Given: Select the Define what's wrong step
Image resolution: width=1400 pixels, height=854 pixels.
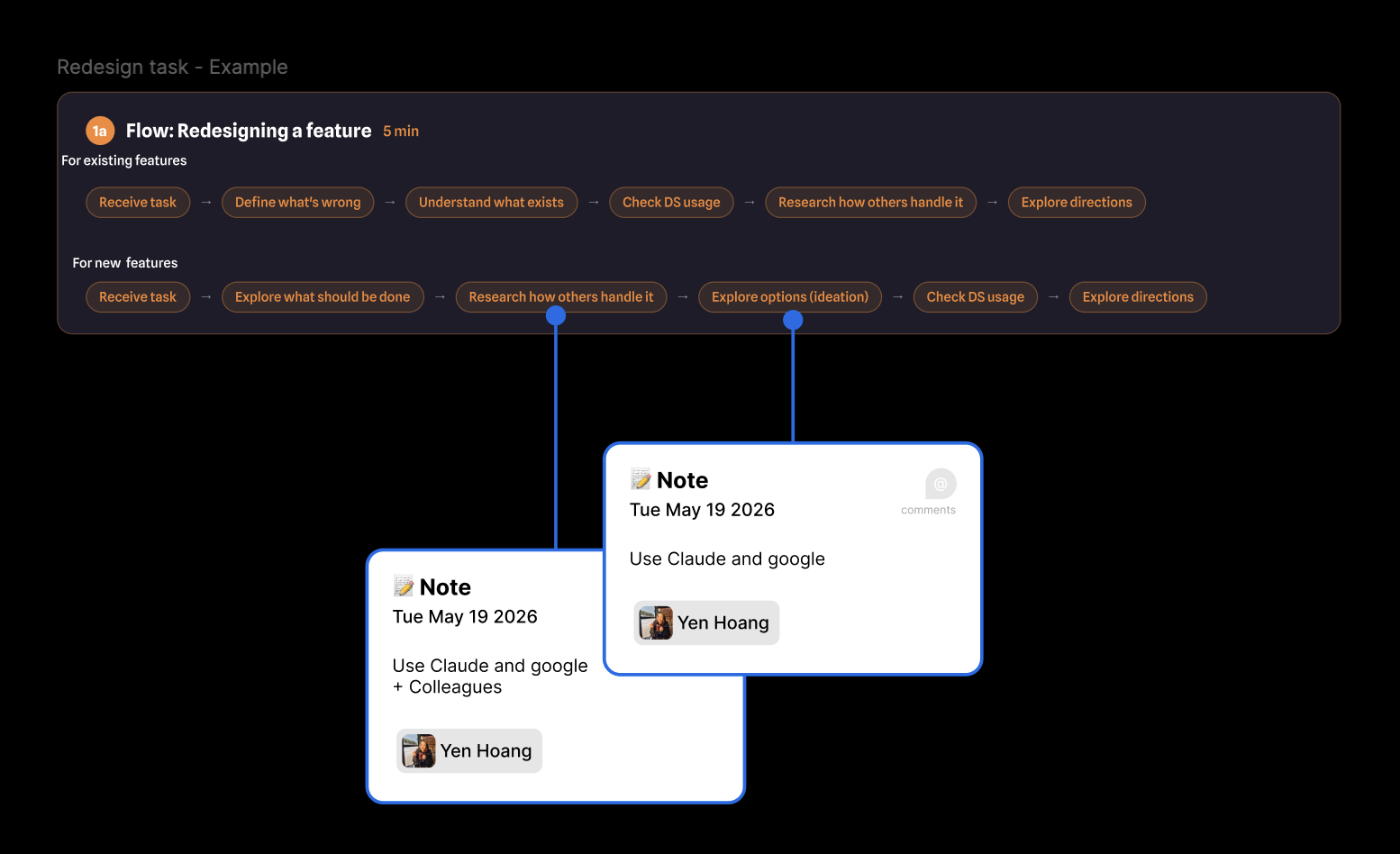Looking at the screenshot, I should coord(298,202).
